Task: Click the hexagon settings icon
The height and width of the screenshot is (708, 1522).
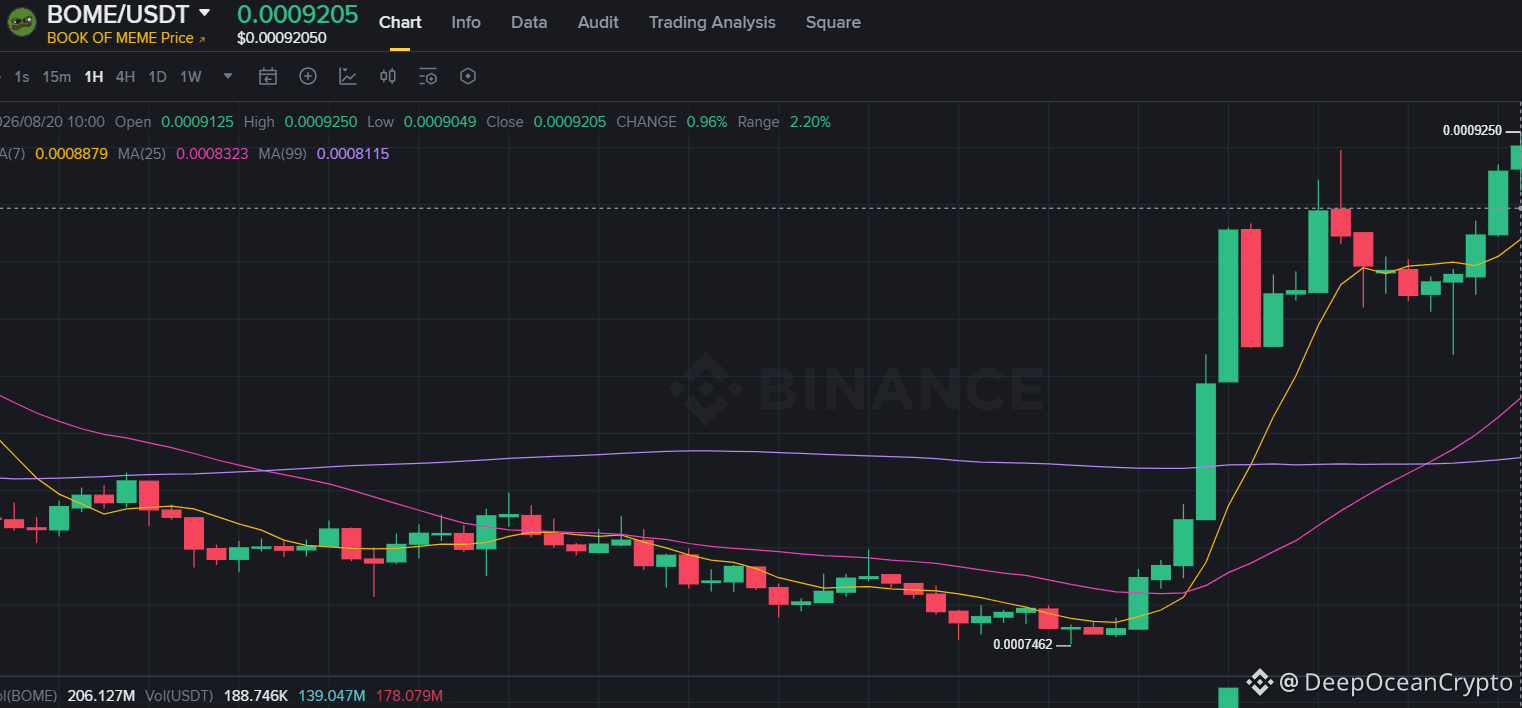Action: [x=468, y=76]
